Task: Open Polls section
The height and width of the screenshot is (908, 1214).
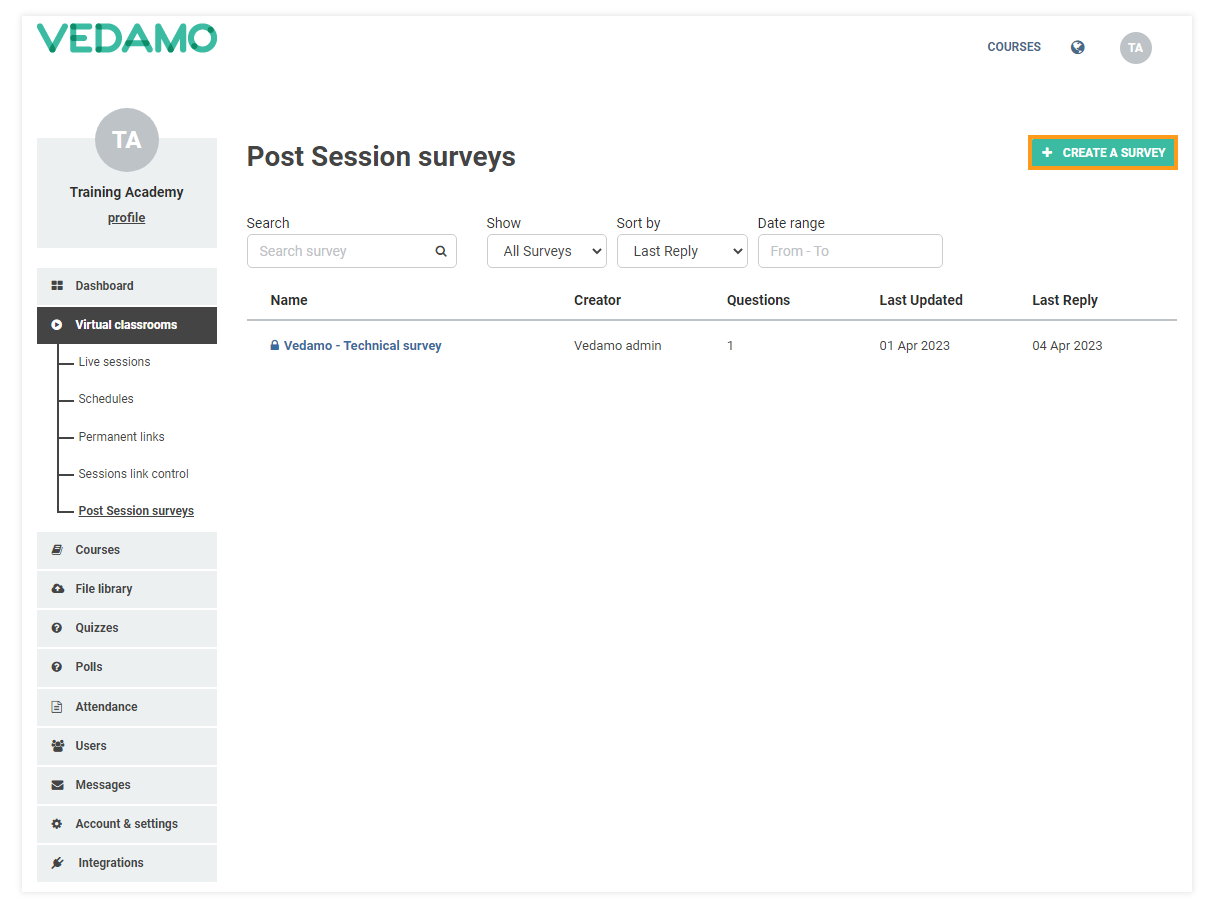Action: (x=127, y=667)
